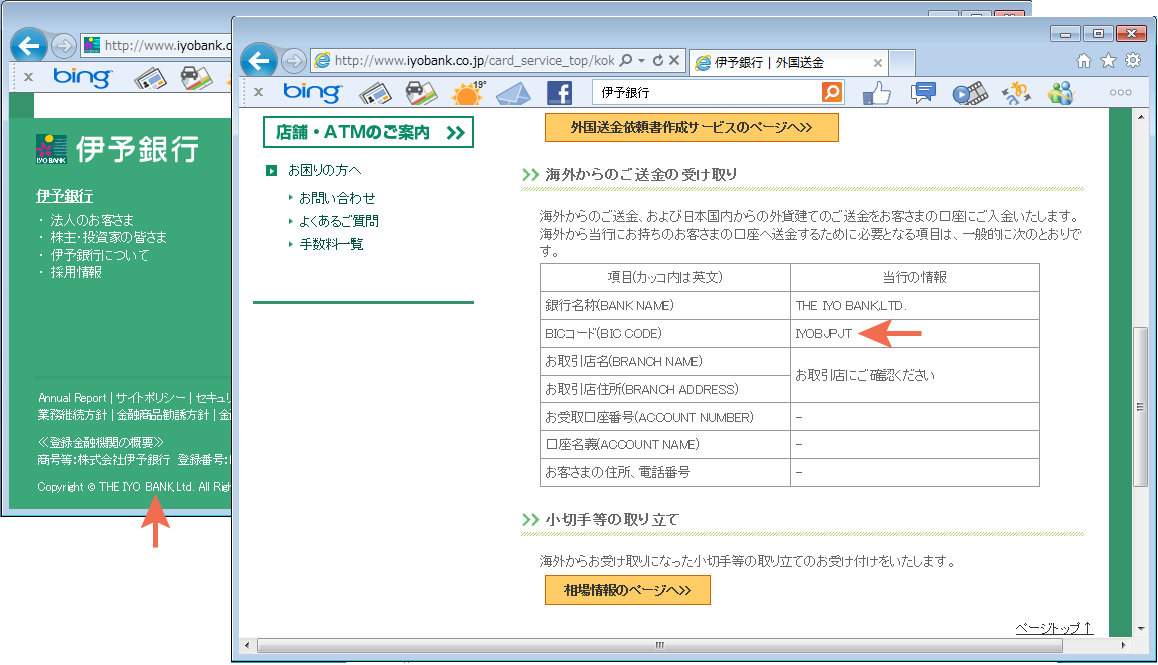This screenshot has height=665, width=1158.
Task: Open お問い合わせ link
Action: click(337, 198)
